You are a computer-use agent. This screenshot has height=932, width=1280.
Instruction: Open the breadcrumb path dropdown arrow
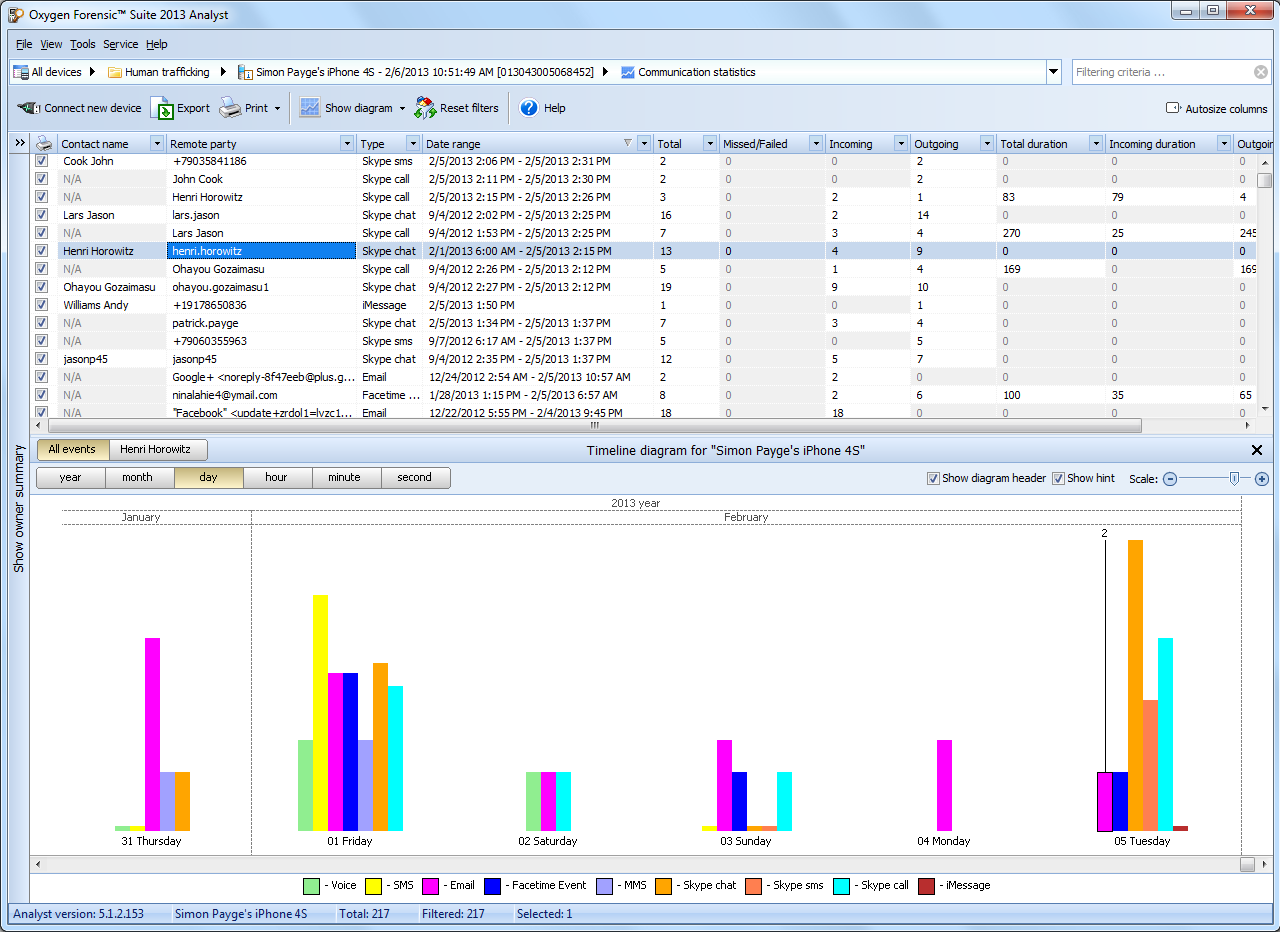pos(1053,72)
